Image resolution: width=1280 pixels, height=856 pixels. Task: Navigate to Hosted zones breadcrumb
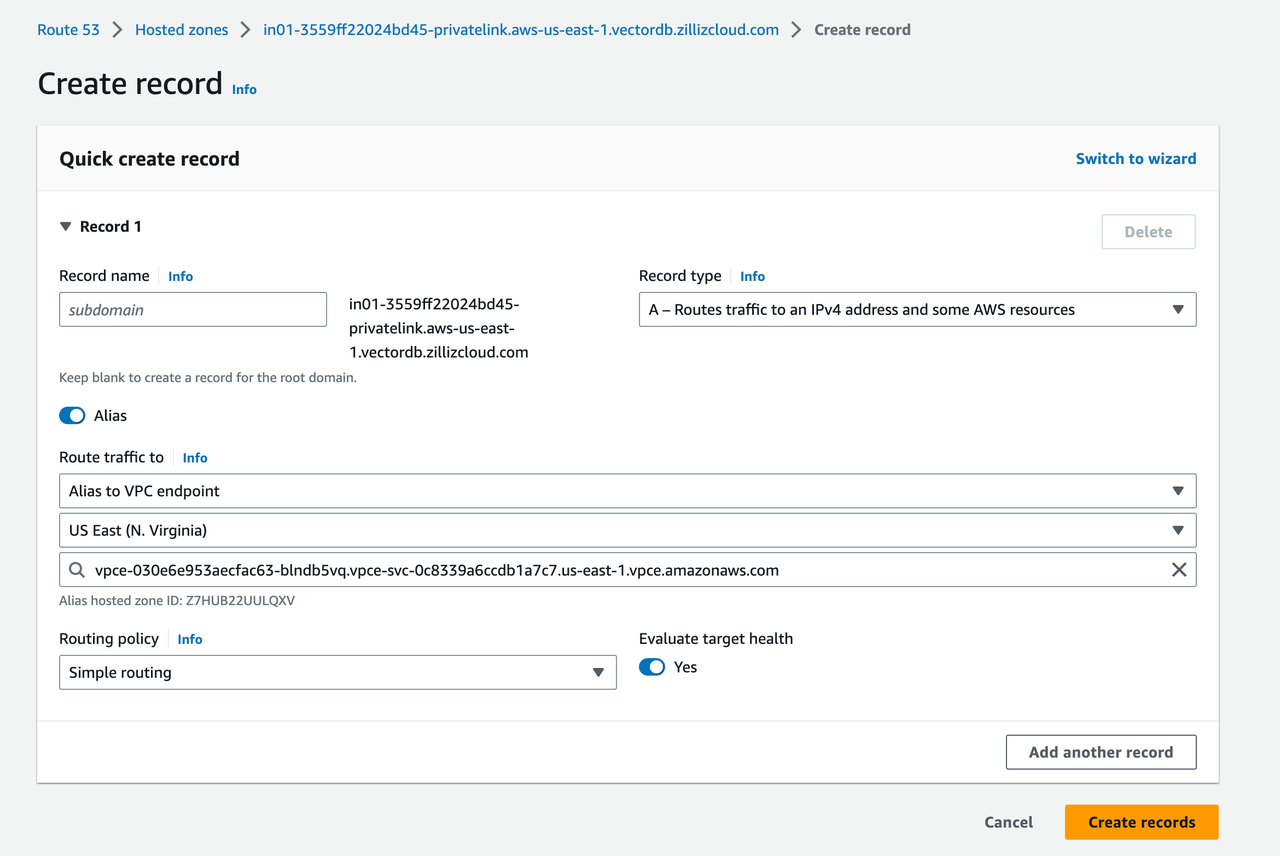coord(181,30)
